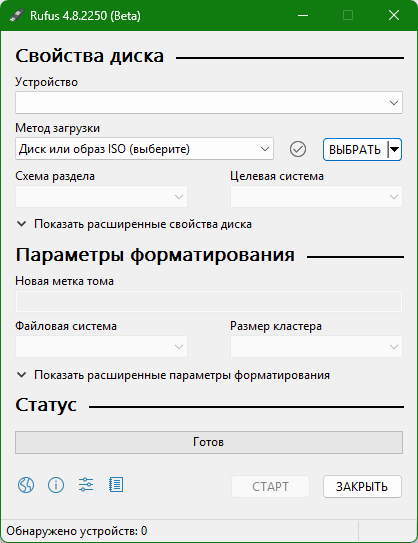The height and width of the screenshot is (543, 418).
Task: Click the Rufus USB drive title icon
Action: point(16,16)
